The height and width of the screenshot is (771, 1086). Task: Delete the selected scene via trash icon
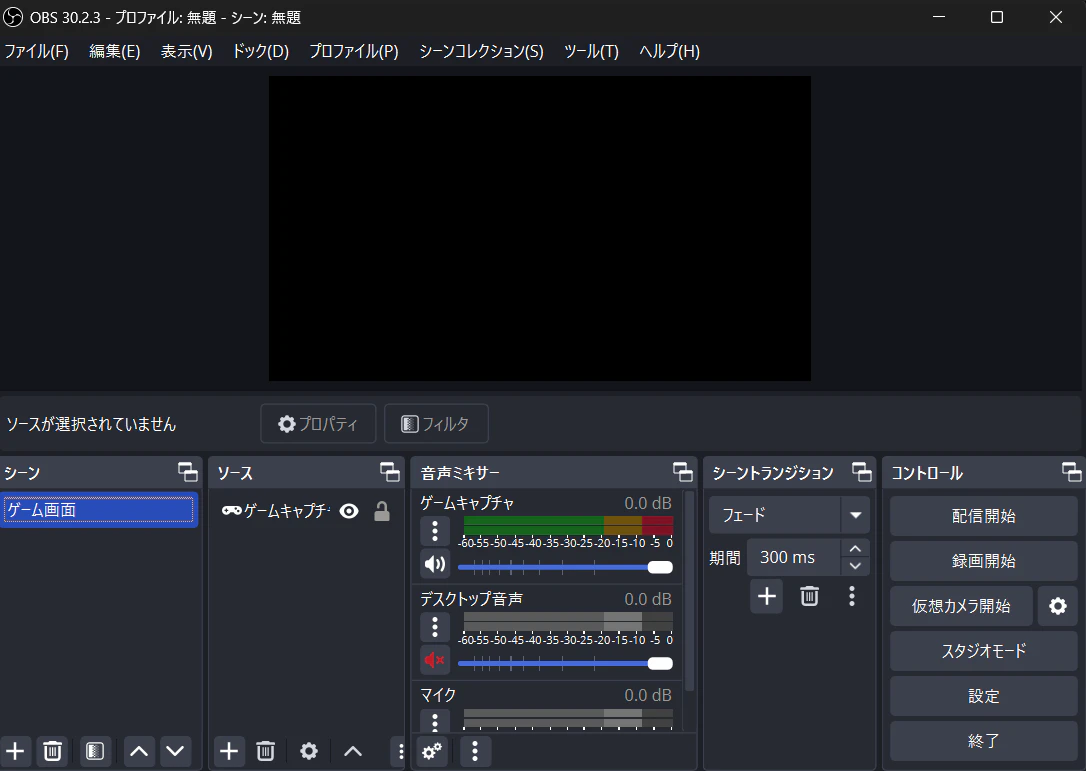53,752
